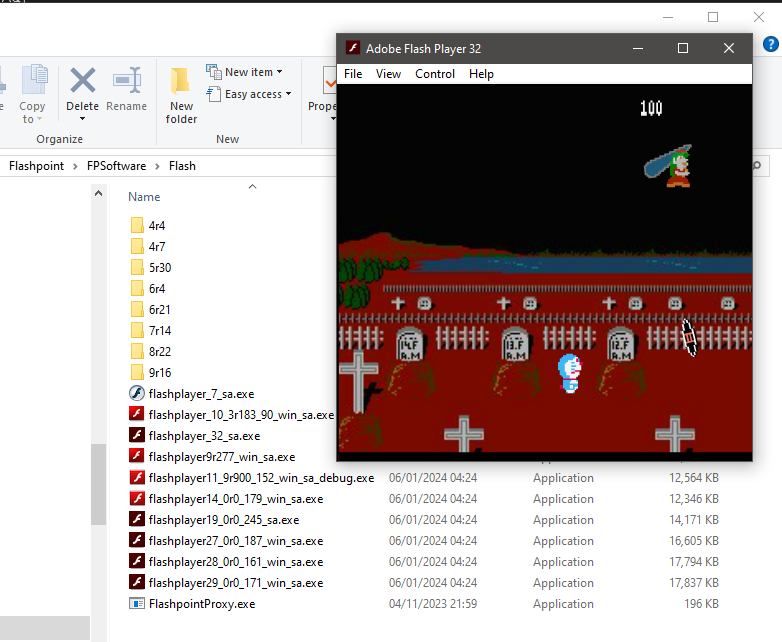Click the size 196 KB of FlashpointProxy
Image resolution: width=782 pixels, height=642 pixels.
pyautogui.click(x=701, y=604)
